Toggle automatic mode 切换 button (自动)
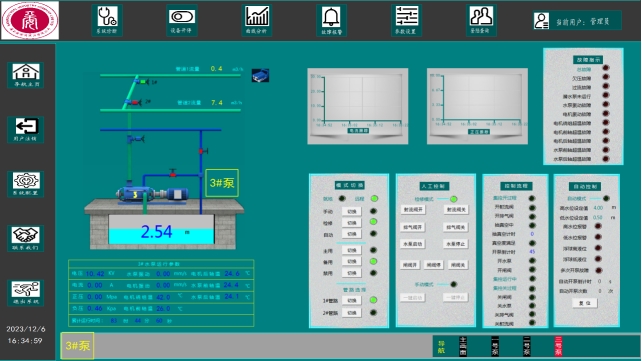 click(352, 234)
